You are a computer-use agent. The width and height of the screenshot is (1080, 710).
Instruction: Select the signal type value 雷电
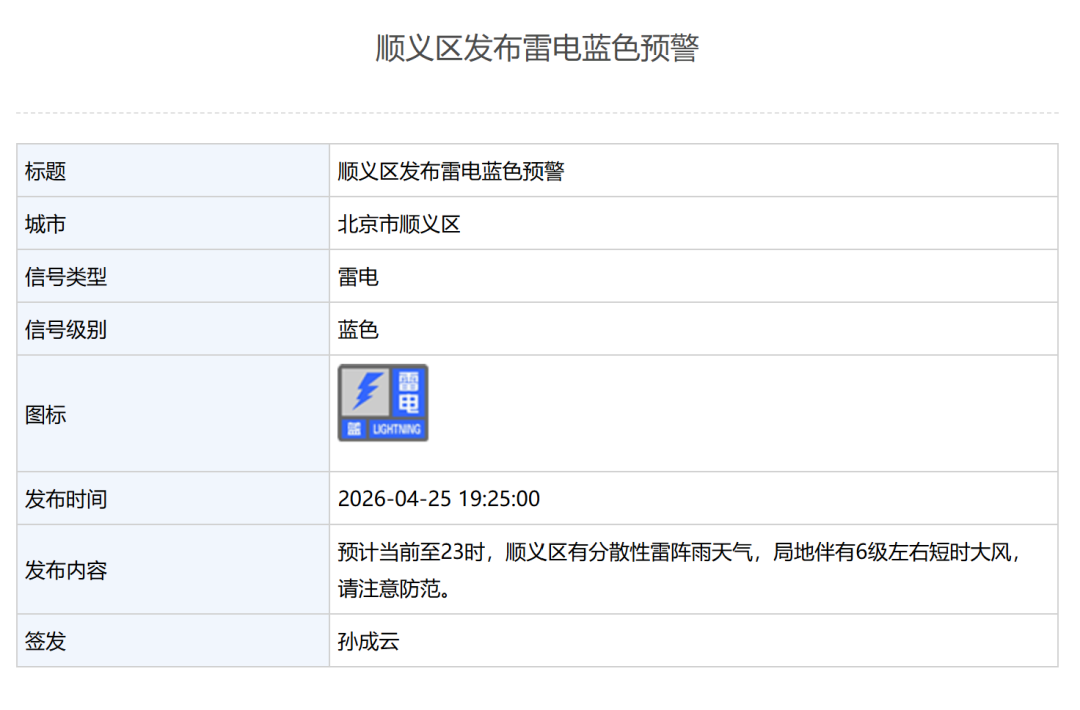(358, 277)
